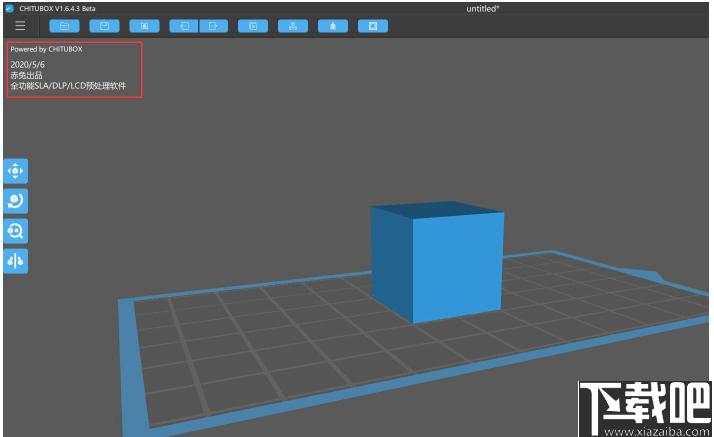Select the Mirror tool on left sidebar
This screenshot has height=437, width=714.
pos(15,261)
